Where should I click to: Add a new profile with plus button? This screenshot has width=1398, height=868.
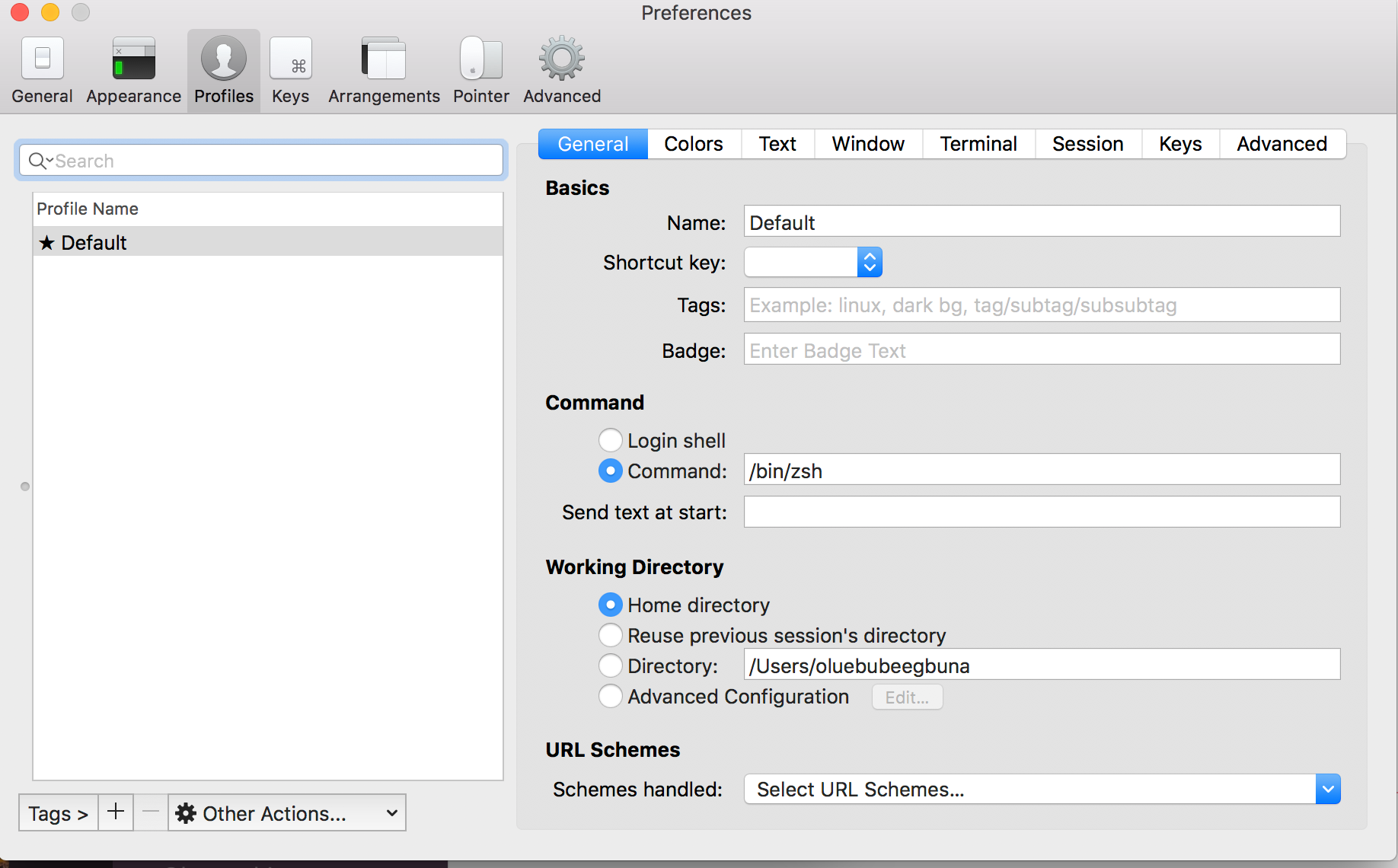tap(116, 812)
